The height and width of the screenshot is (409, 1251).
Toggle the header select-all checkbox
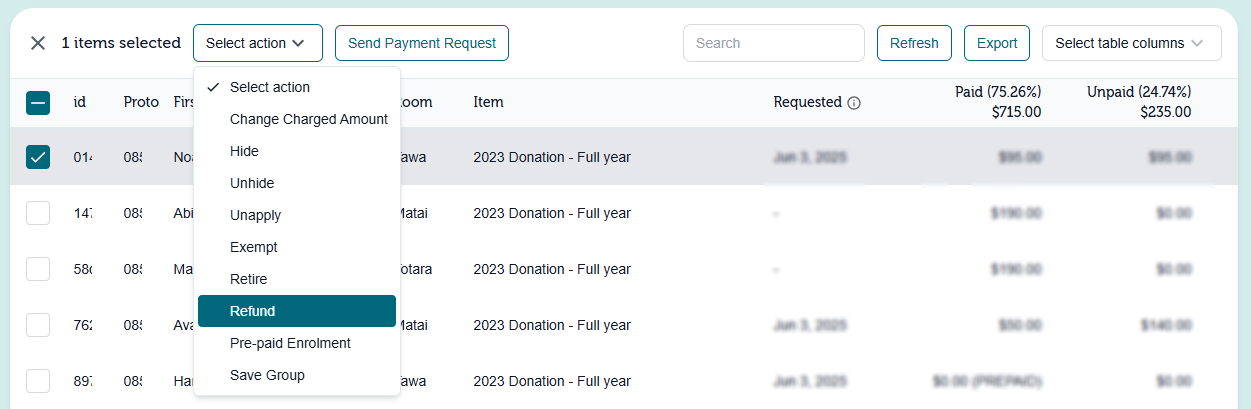pyautogui.click(x=38, y=102)
